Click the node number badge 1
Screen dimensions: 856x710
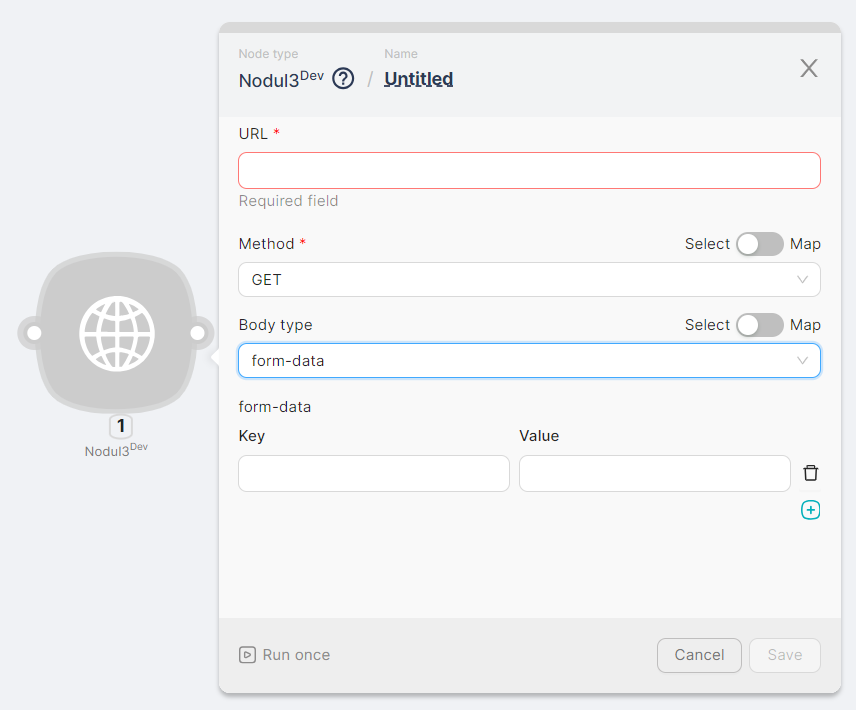[121, 427]
